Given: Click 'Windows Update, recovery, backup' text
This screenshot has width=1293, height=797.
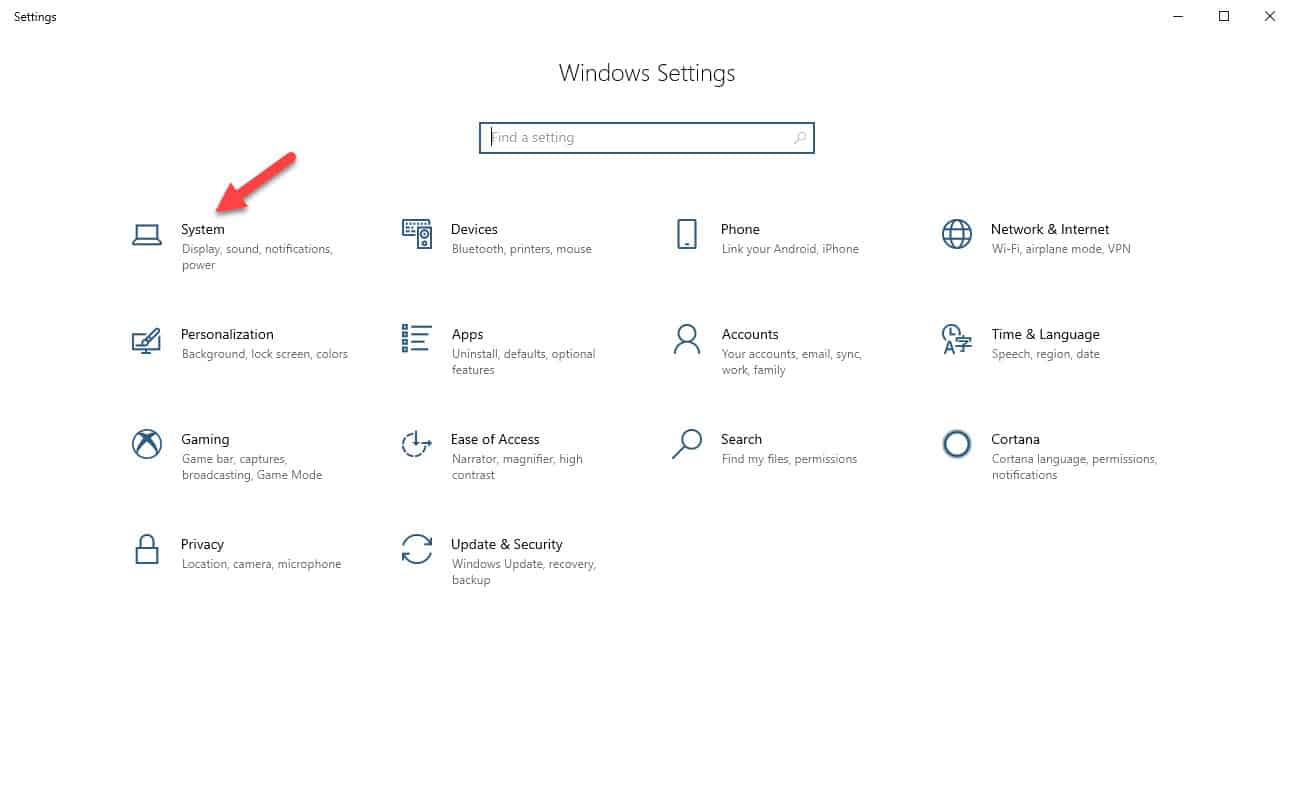Looking at the screenshot, I should tap(523, 572).
